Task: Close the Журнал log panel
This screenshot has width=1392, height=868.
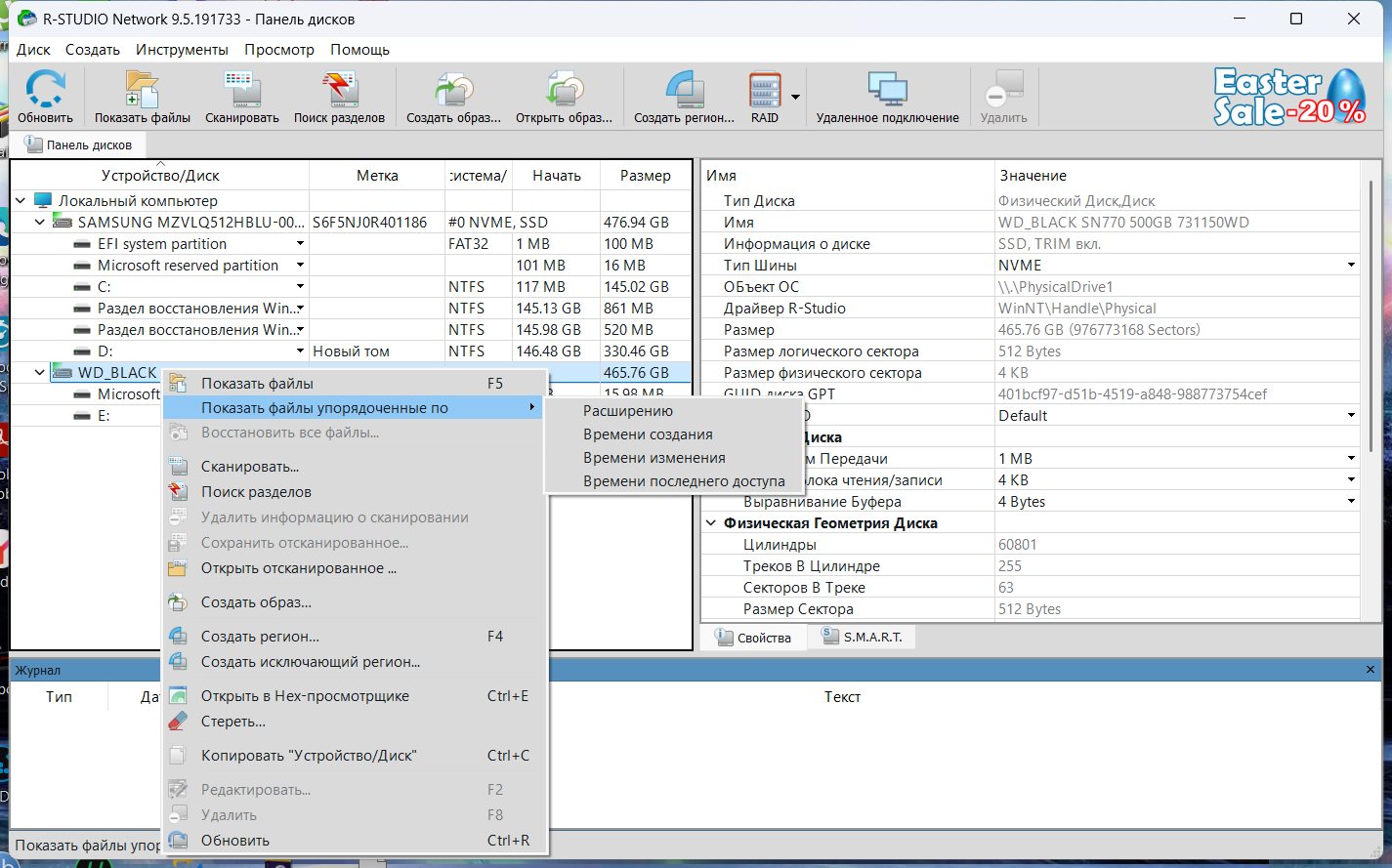Action: point(1370,670)
